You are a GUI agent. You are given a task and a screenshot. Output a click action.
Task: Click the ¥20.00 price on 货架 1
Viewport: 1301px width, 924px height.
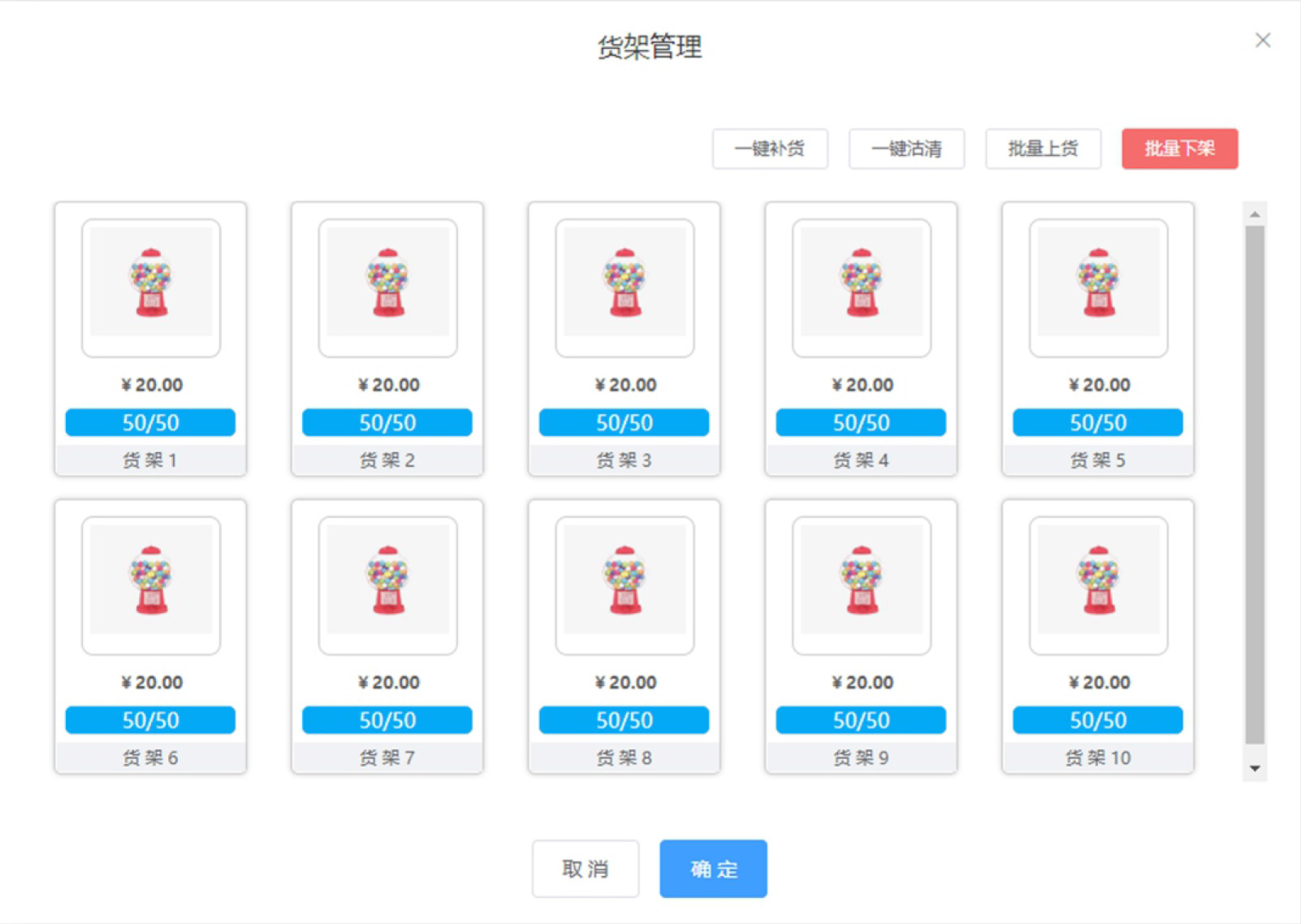[152, 385]
